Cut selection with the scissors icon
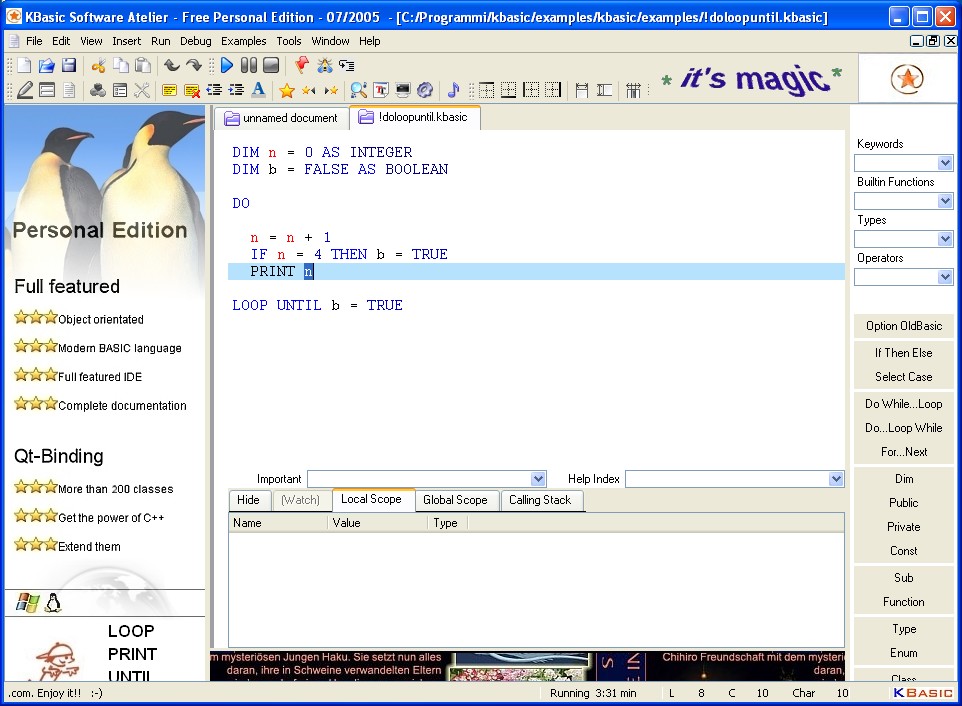This screenshot has width=962, height=706. pos(98,66)
